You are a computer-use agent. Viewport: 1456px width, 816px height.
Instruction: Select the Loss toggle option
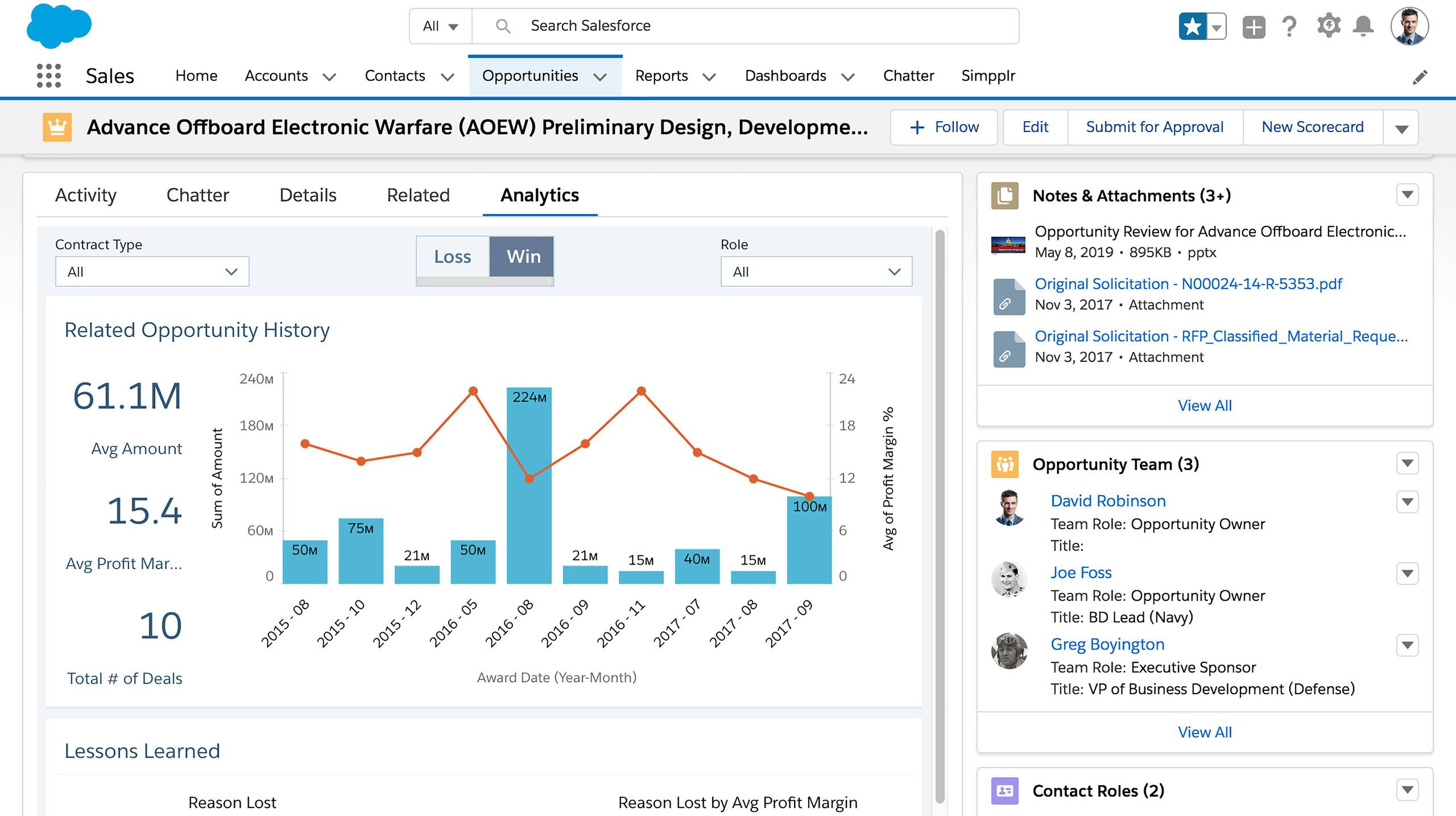tap(453, 257)
